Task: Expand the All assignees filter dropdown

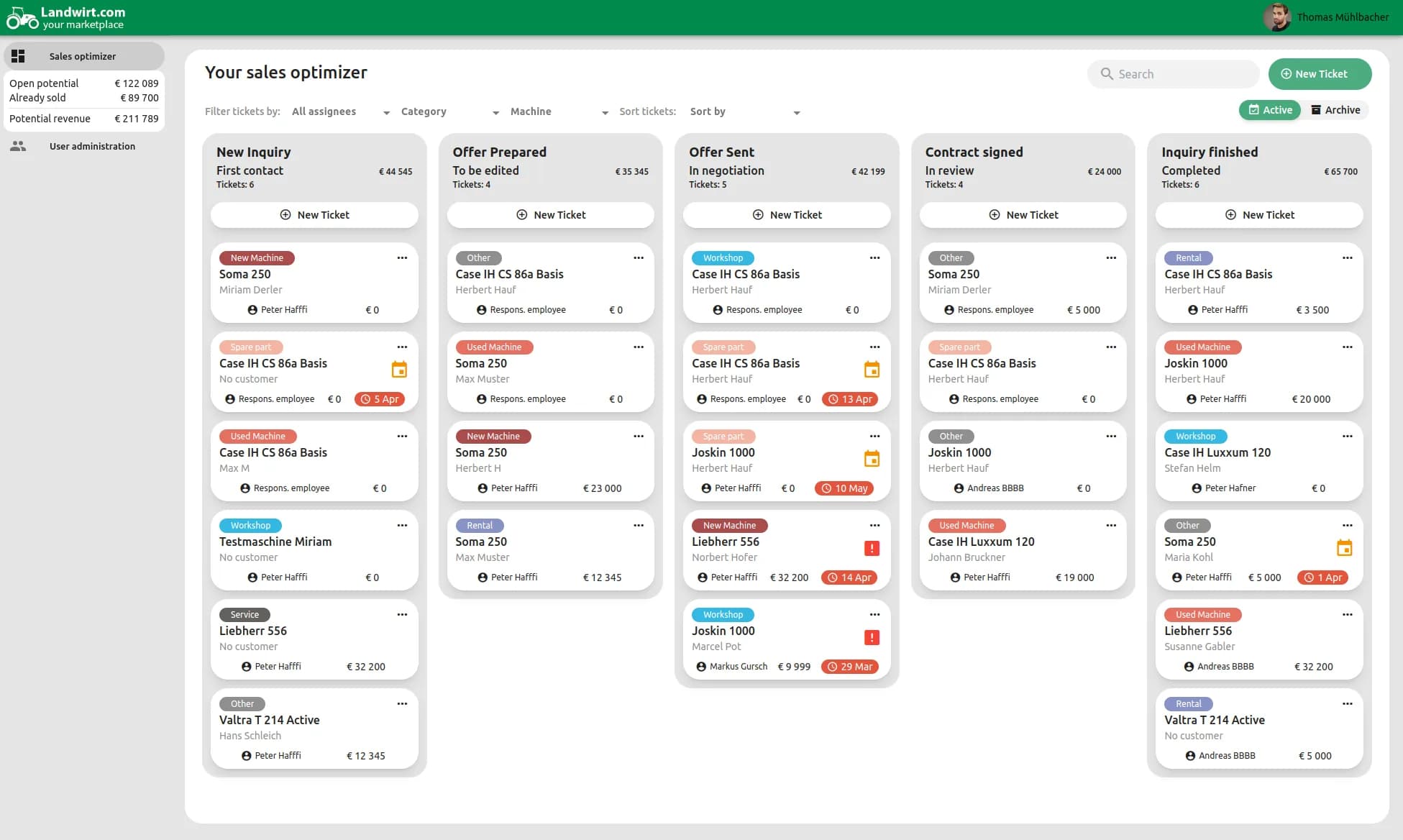Action: tap(341, 111)
